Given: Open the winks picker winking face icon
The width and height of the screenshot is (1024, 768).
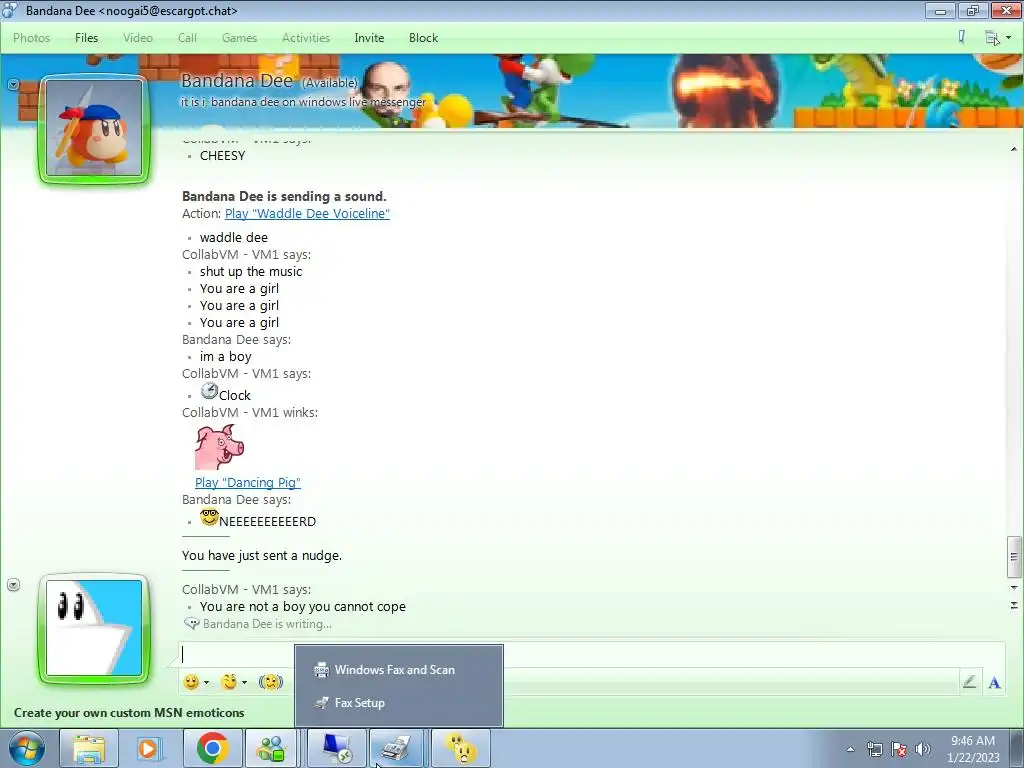Looking at the screenshot, I should (229, 682).
